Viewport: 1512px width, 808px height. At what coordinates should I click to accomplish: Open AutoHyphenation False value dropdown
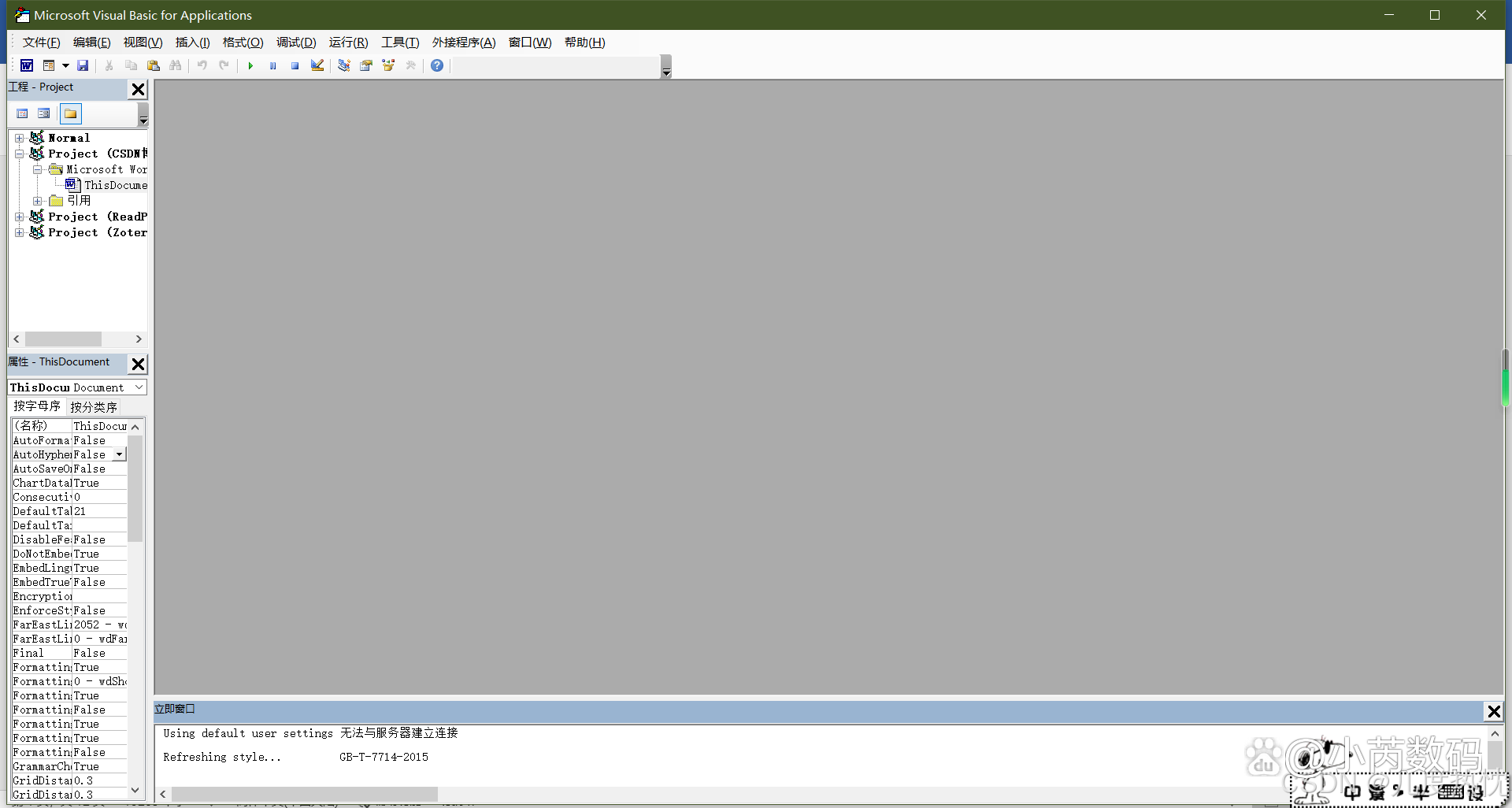[x=120, y=454]
